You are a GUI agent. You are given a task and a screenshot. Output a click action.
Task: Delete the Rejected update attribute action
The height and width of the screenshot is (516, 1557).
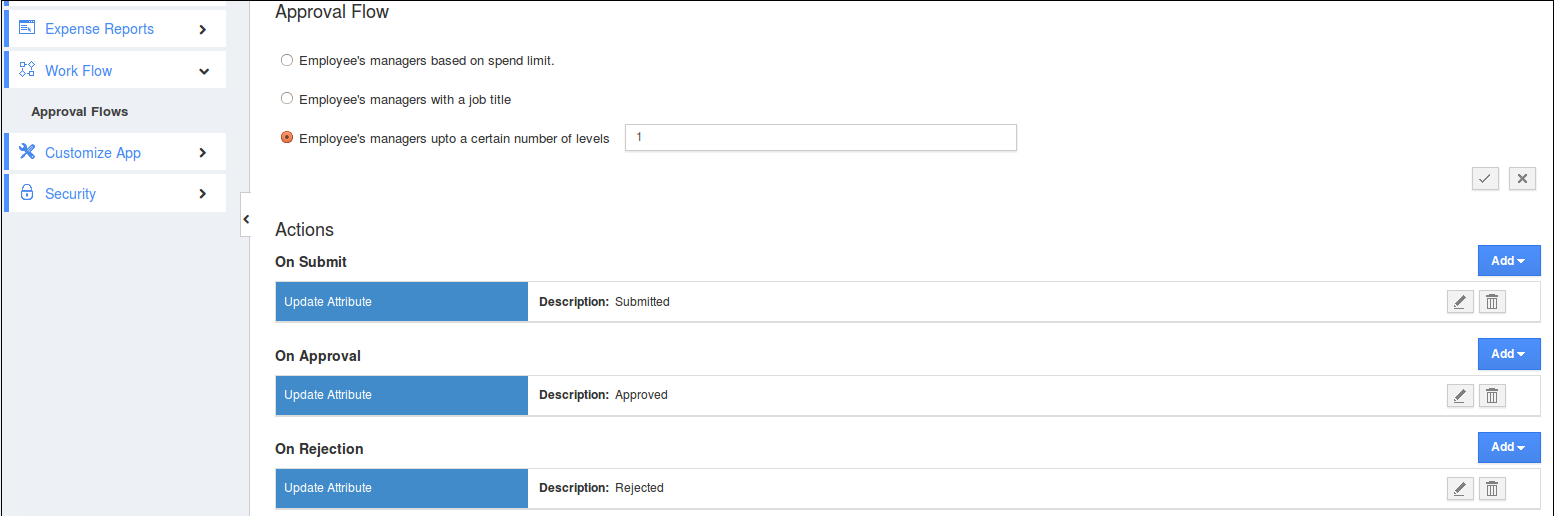[x=1492, y=489]
